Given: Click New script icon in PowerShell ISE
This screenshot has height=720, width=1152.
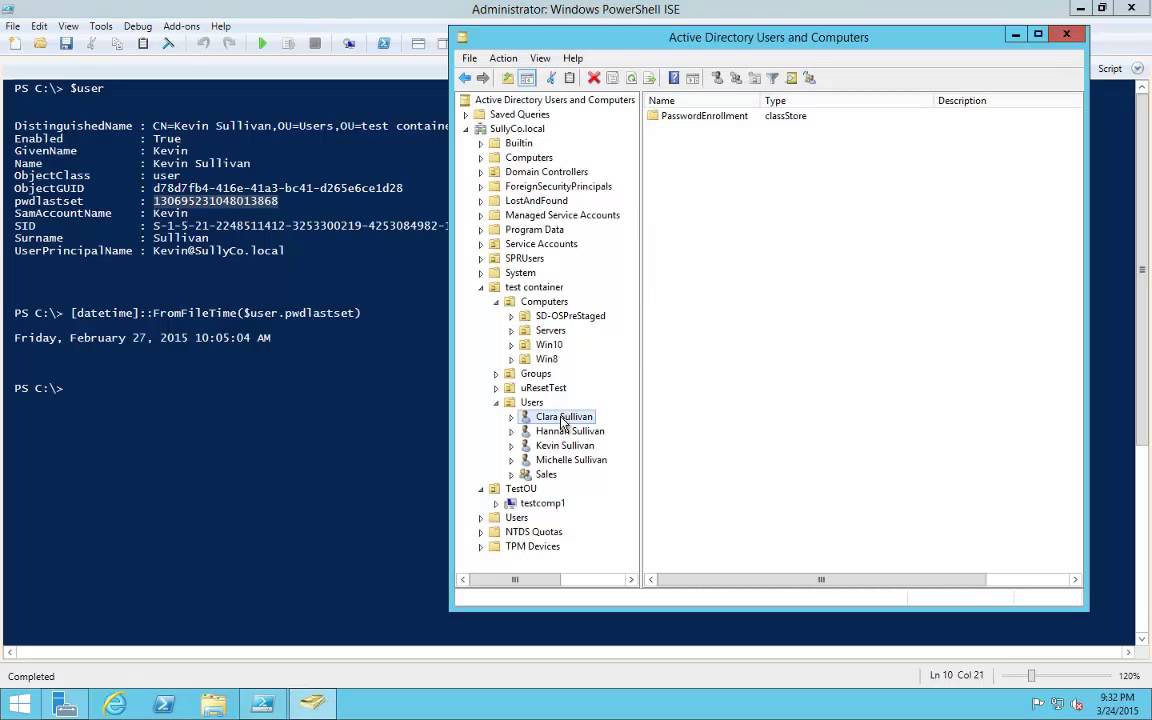Looking at the screenshot, I should [x=15, y=43].
